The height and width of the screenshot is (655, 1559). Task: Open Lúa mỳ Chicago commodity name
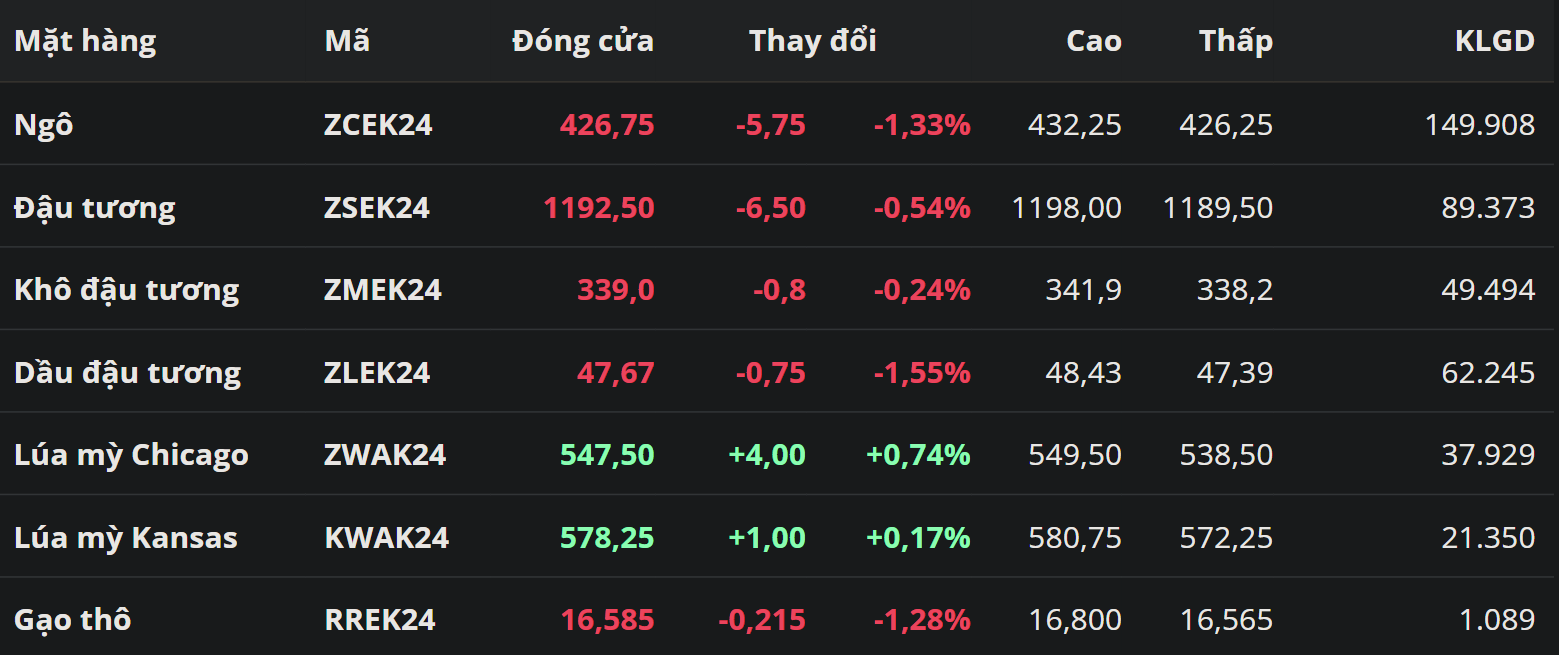(131, 455)
